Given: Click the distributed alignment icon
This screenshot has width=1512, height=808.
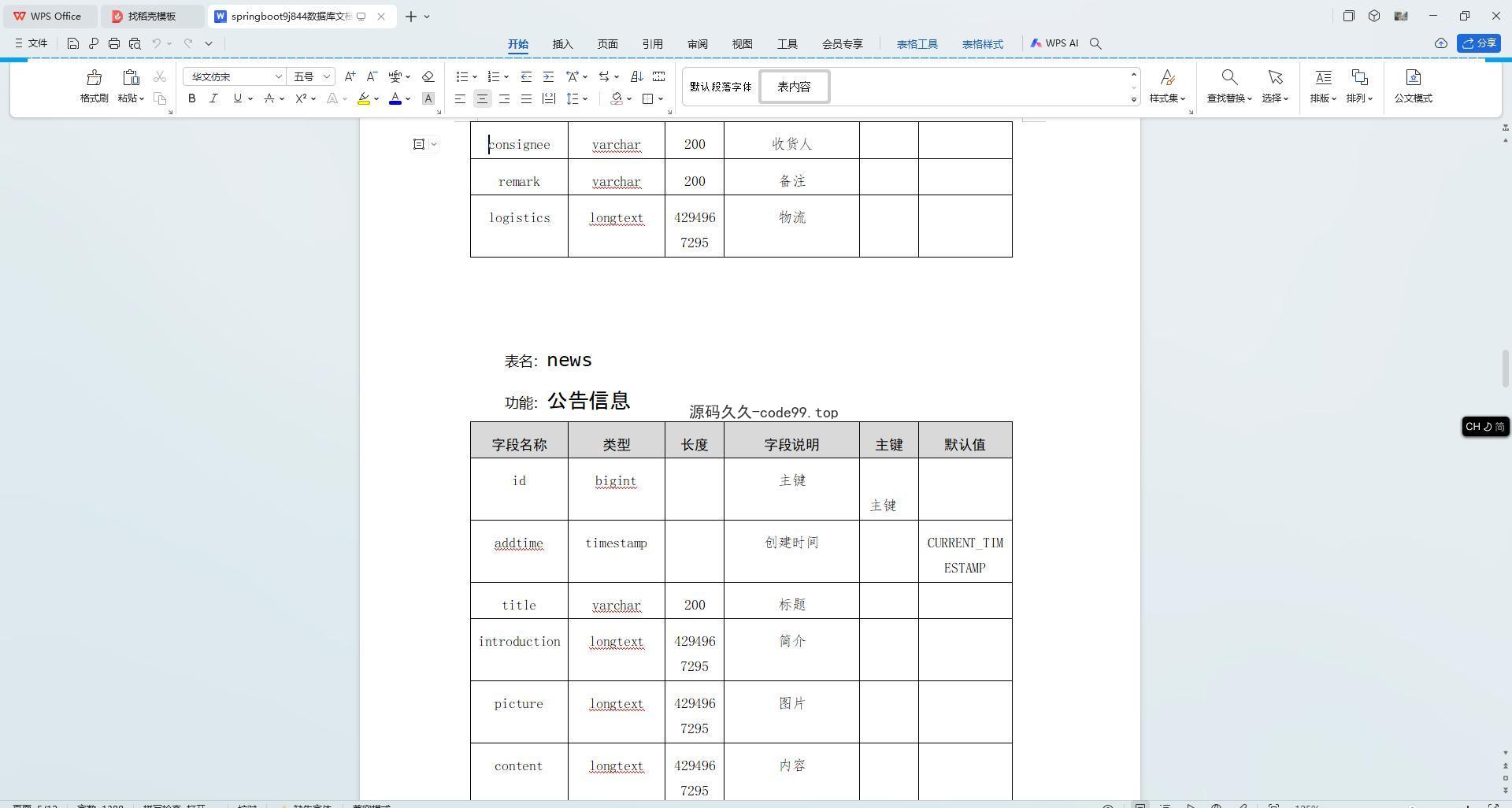Looking at the screenshot, I should 548,98.
